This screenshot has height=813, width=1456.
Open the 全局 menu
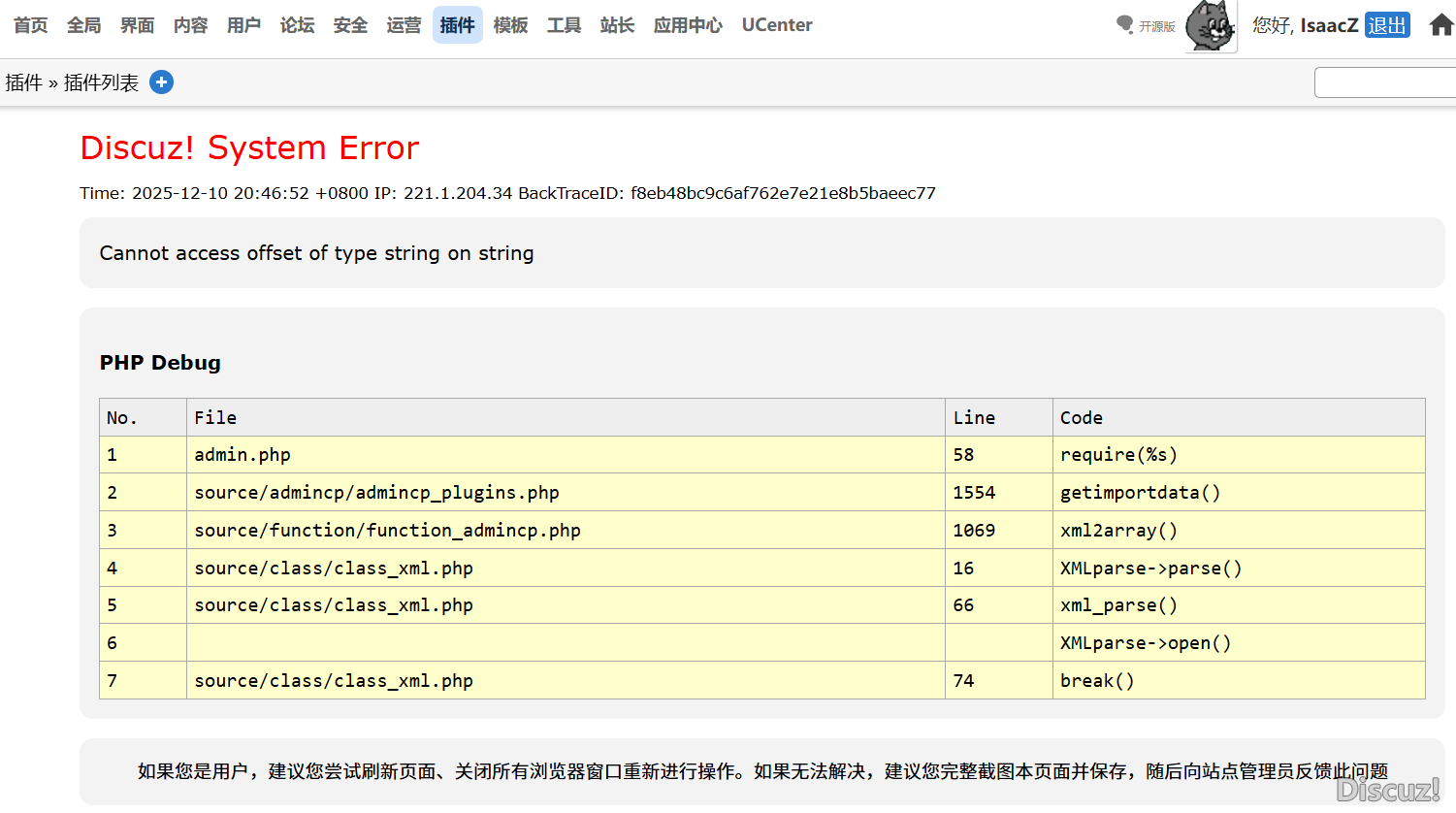[84, 25]
